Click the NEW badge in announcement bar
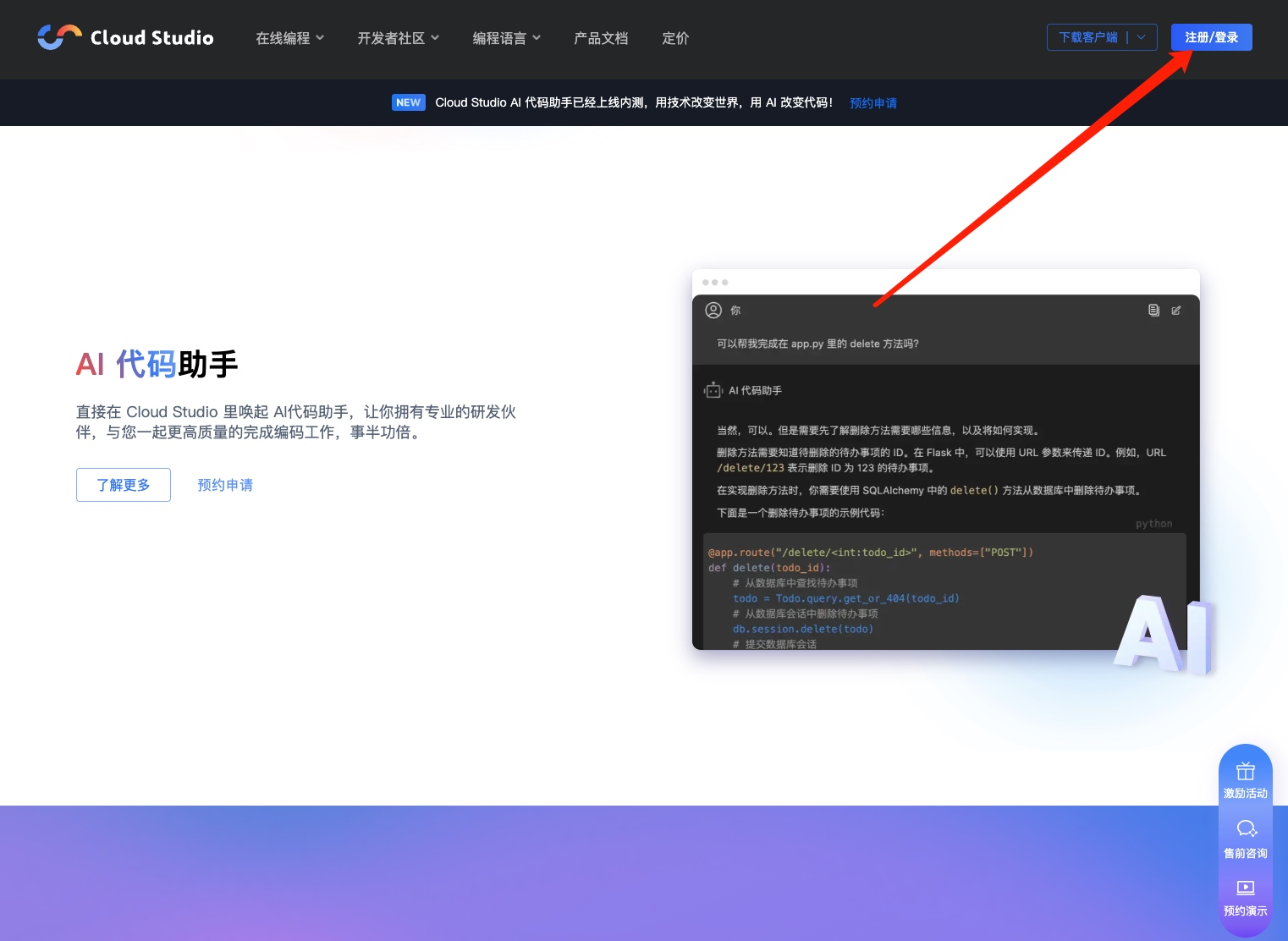Viewport: 1288px width, 941px height. pyautogui.click(x=408, y=102)
